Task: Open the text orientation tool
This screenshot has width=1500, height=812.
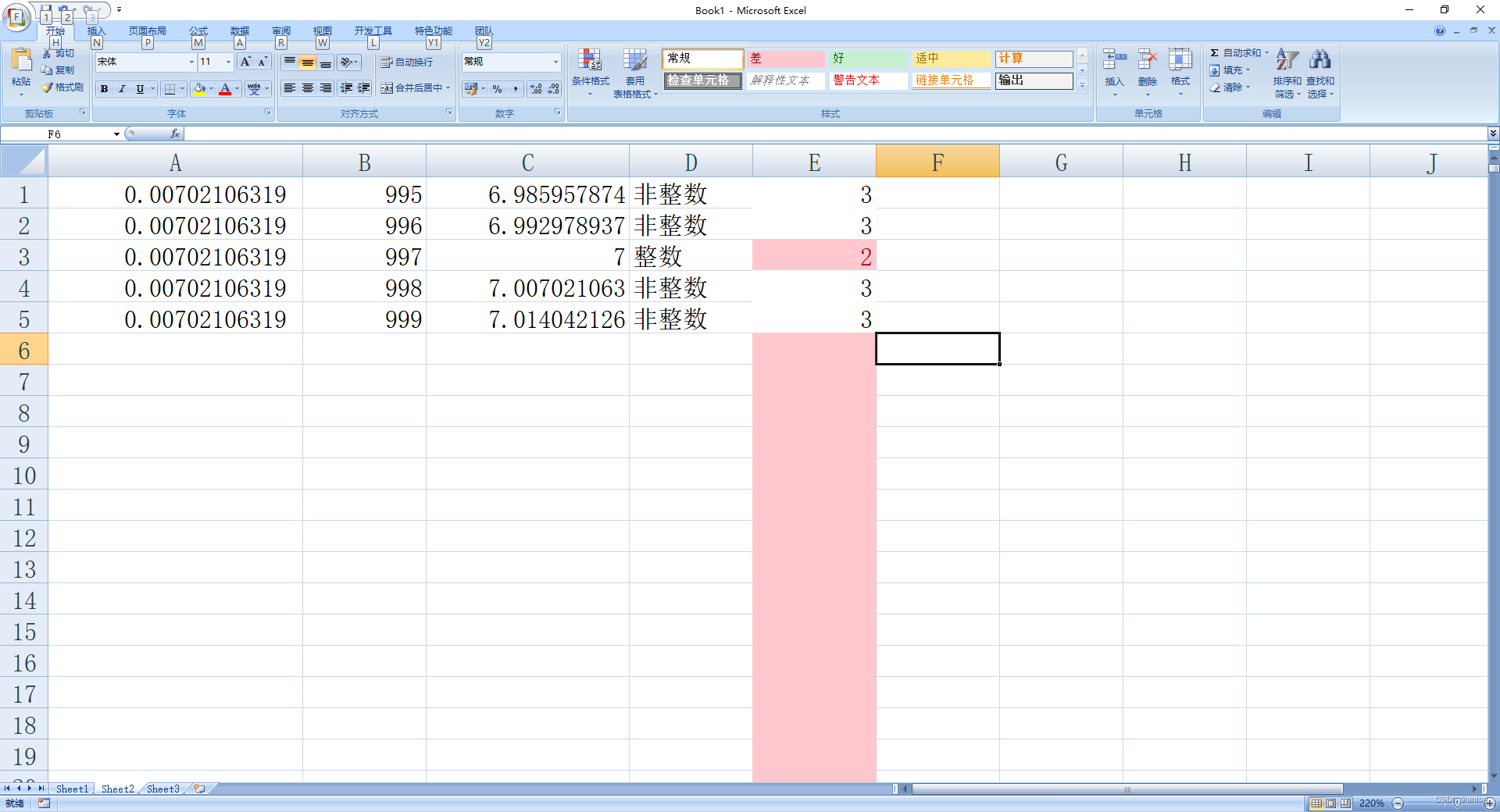Action: [348, 62]
